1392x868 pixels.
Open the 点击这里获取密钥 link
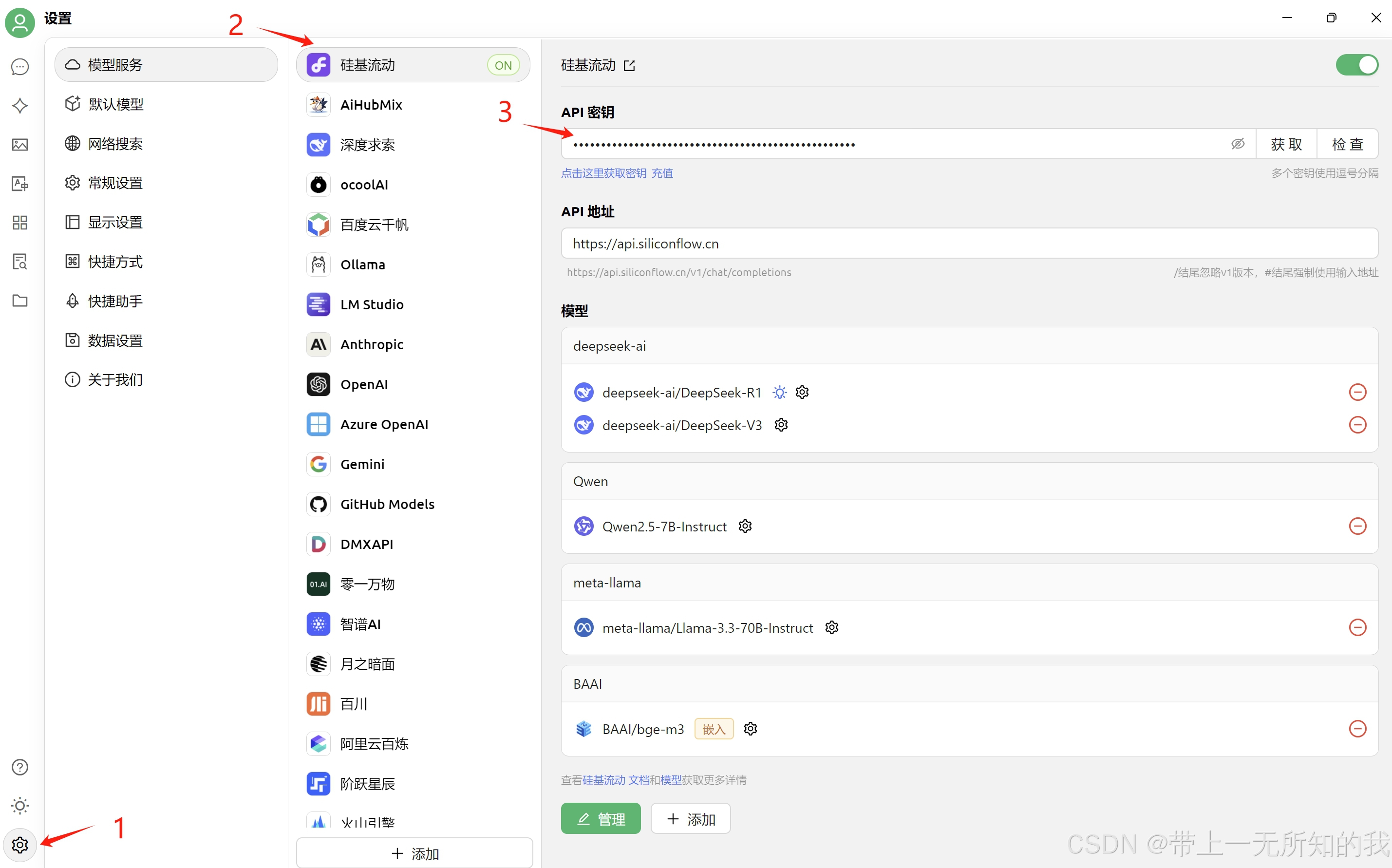coord(603,173)
